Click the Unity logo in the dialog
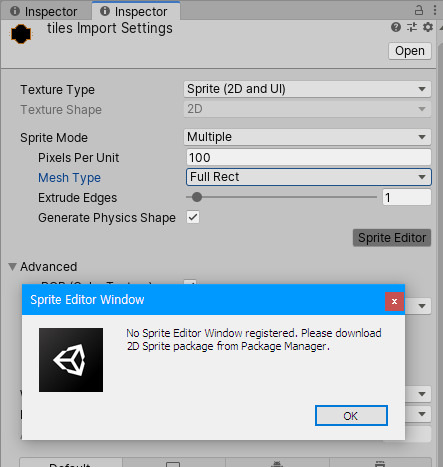This screenshot has height=467, width=443. pos(71,360)
